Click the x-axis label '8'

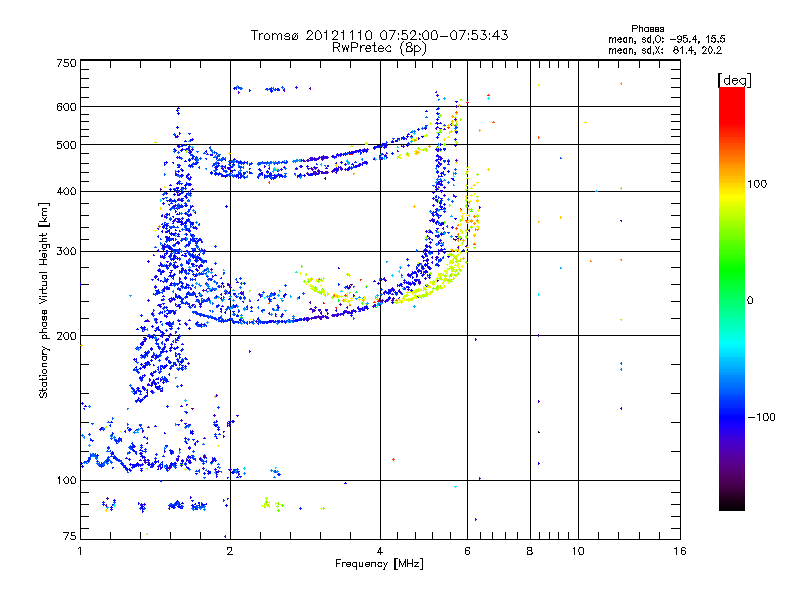(x=530, y=551)
